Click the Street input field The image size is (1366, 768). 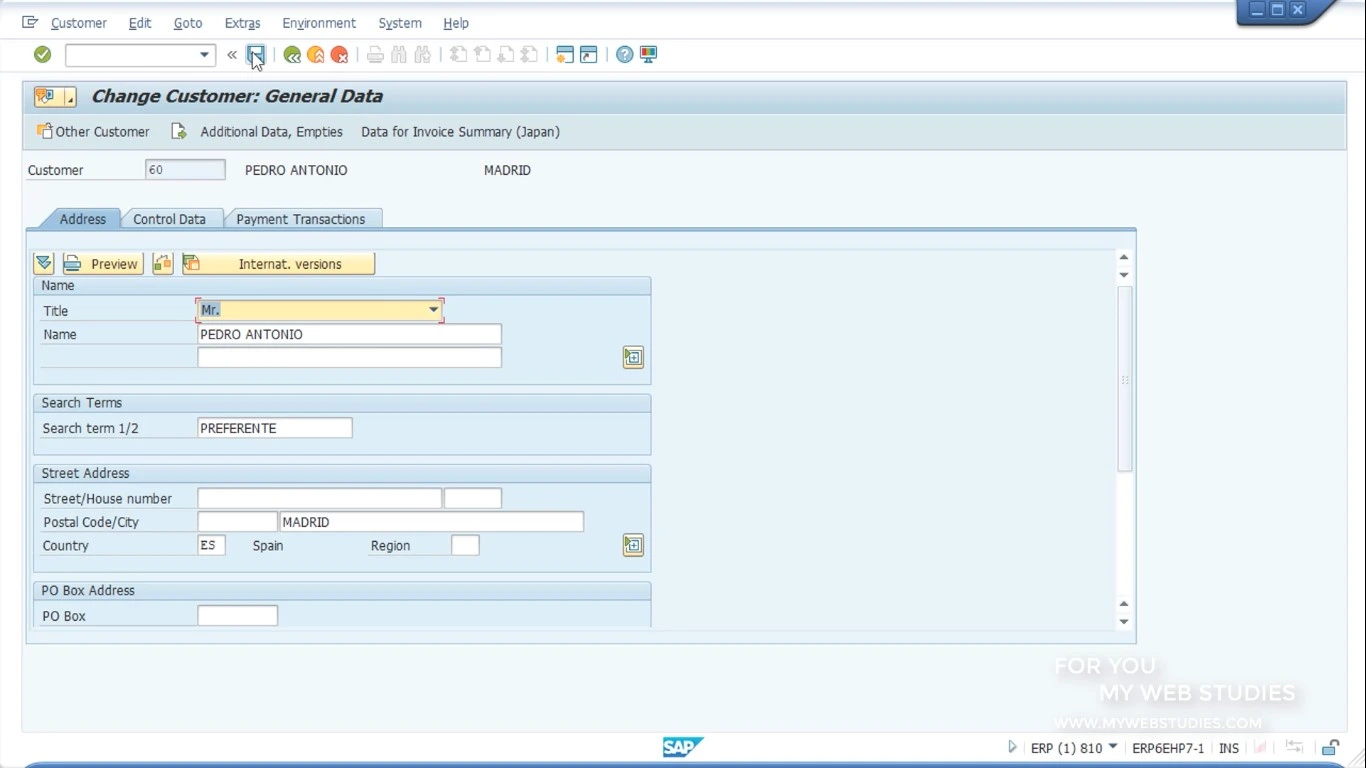[x=319, y=498]
